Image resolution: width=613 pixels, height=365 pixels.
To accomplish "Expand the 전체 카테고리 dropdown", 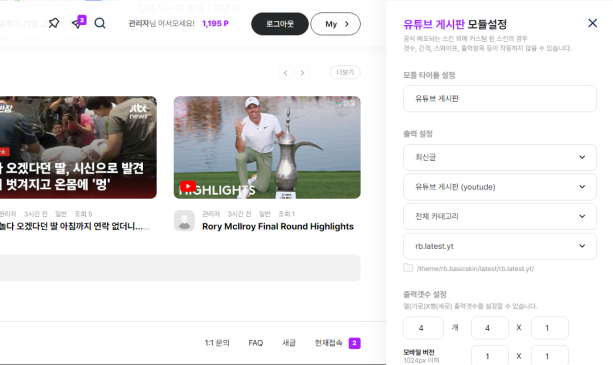I will coord(500,216).
